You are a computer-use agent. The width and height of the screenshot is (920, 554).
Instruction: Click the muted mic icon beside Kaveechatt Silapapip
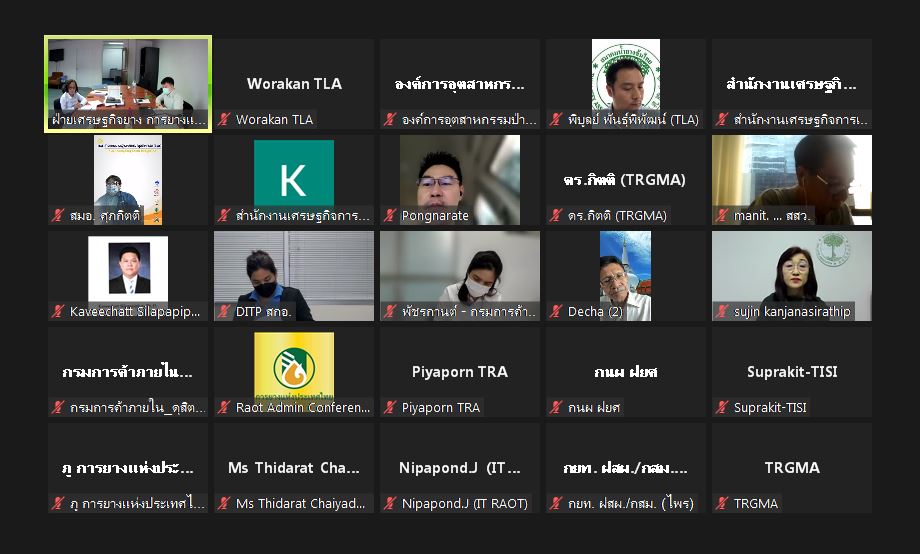point(58,312)
